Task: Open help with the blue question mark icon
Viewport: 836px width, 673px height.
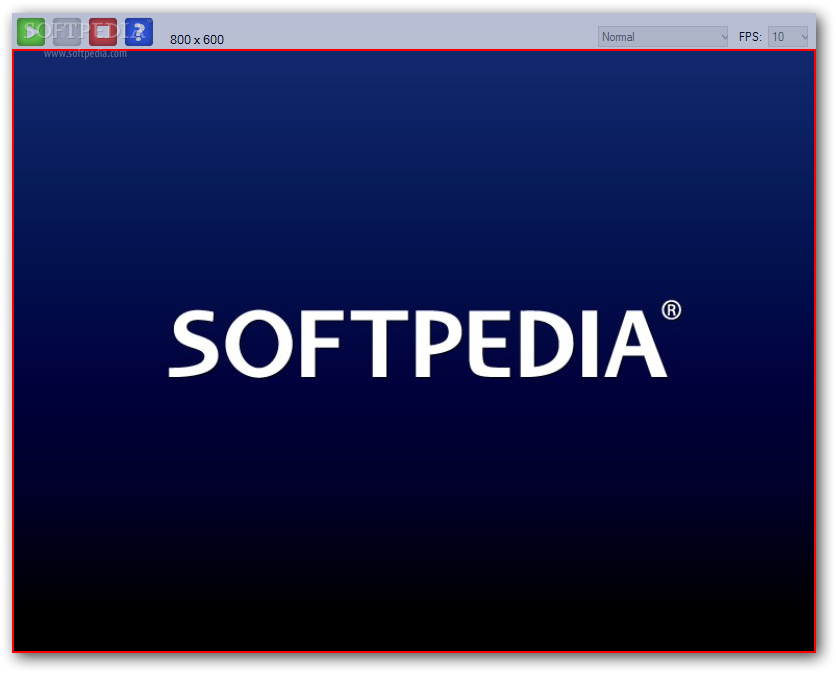Action: coord(139,32)
